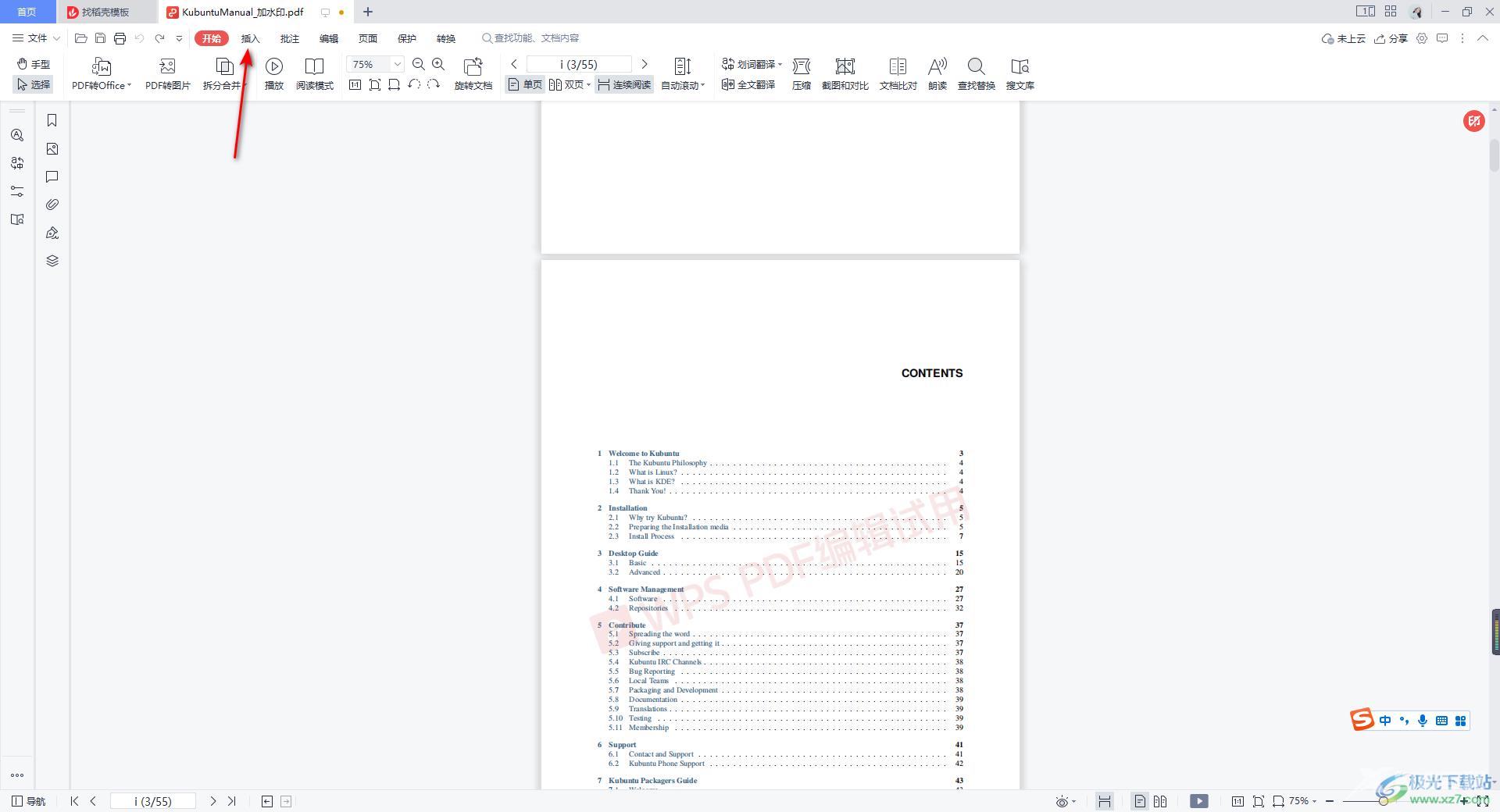Activate the Select tool (选择)
Viewport: 1500px width, 812px height.
[x=34, y=84]
